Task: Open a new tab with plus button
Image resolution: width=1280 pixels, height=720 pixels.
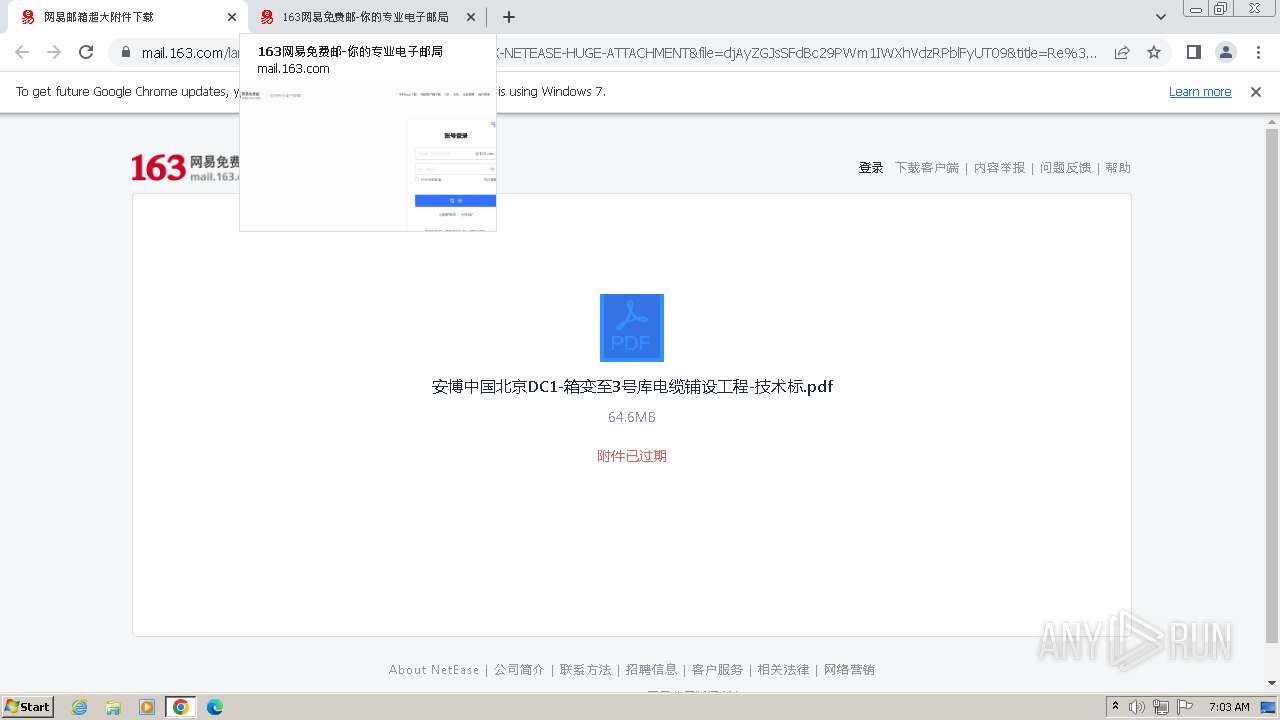Action: pos(509,17)
